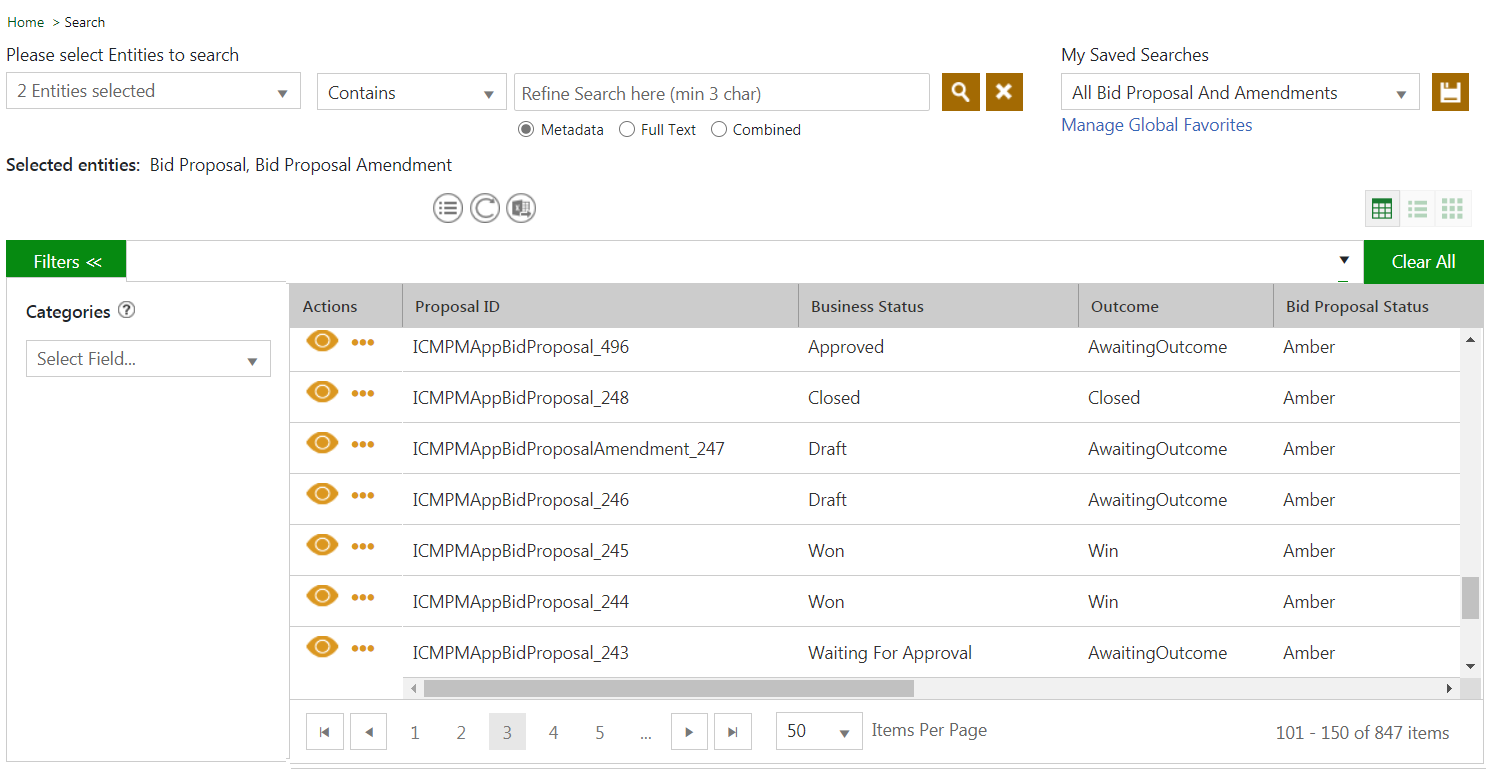The width and height of the screenshot is (1486, 777).
Task: Open the Manage Global Favorites link
Action: click(1156, 125)
